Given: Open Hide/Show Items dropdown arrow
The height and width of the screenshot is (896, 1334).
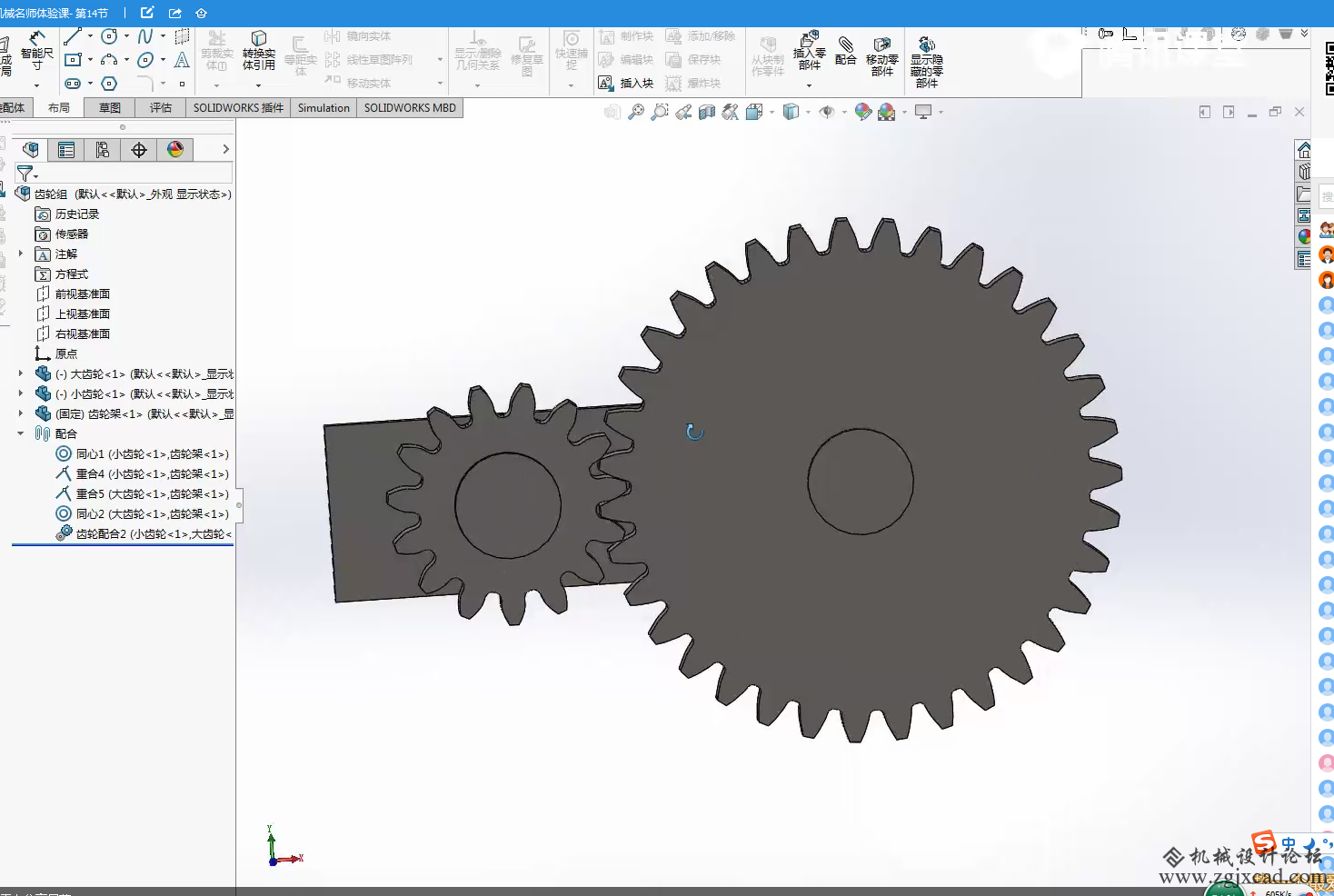Looking at the screenshot, I should [844, 112].
